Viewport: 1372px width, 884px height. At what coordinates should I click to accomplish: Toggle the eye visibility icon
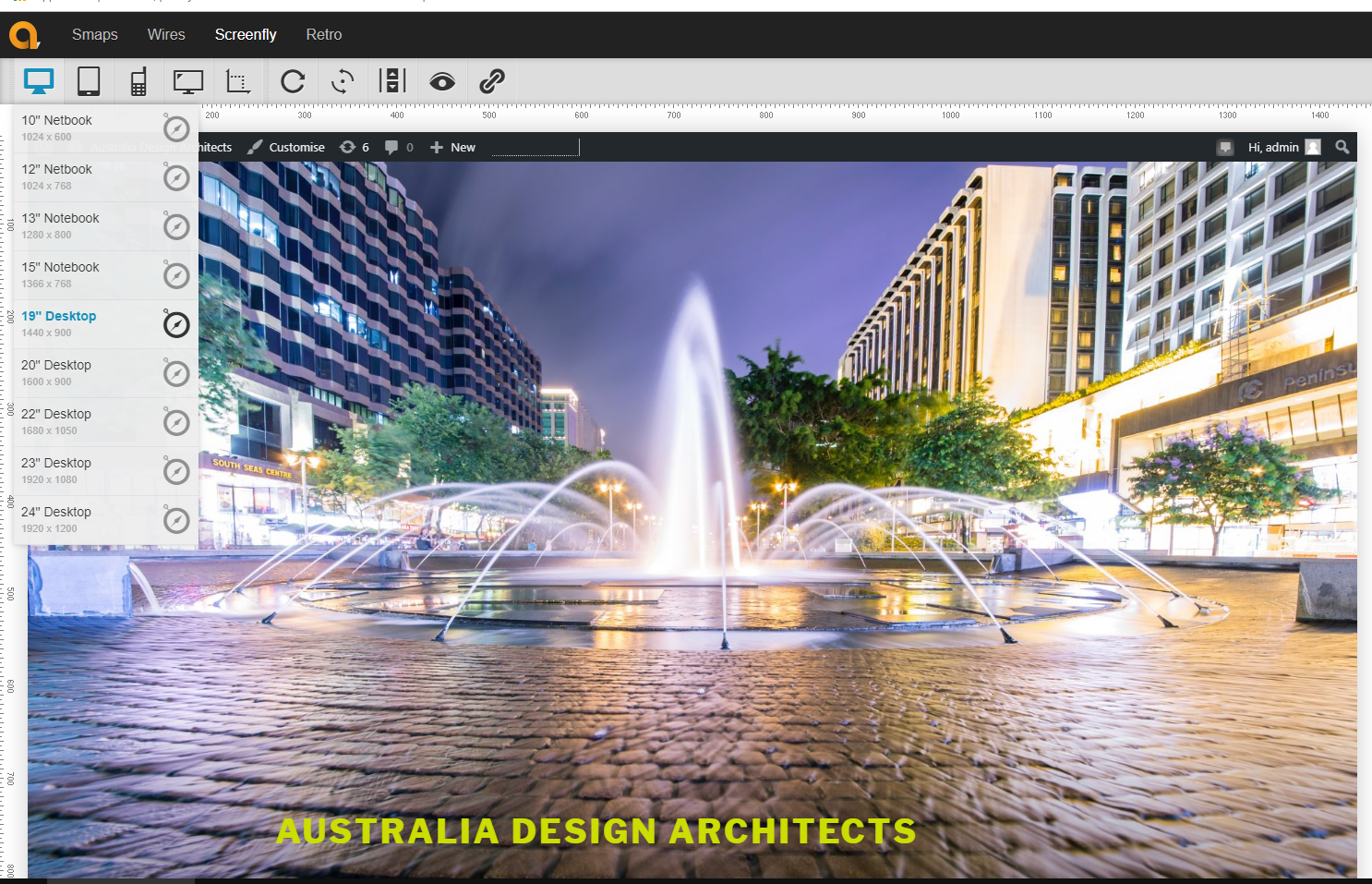pos(442,81)
